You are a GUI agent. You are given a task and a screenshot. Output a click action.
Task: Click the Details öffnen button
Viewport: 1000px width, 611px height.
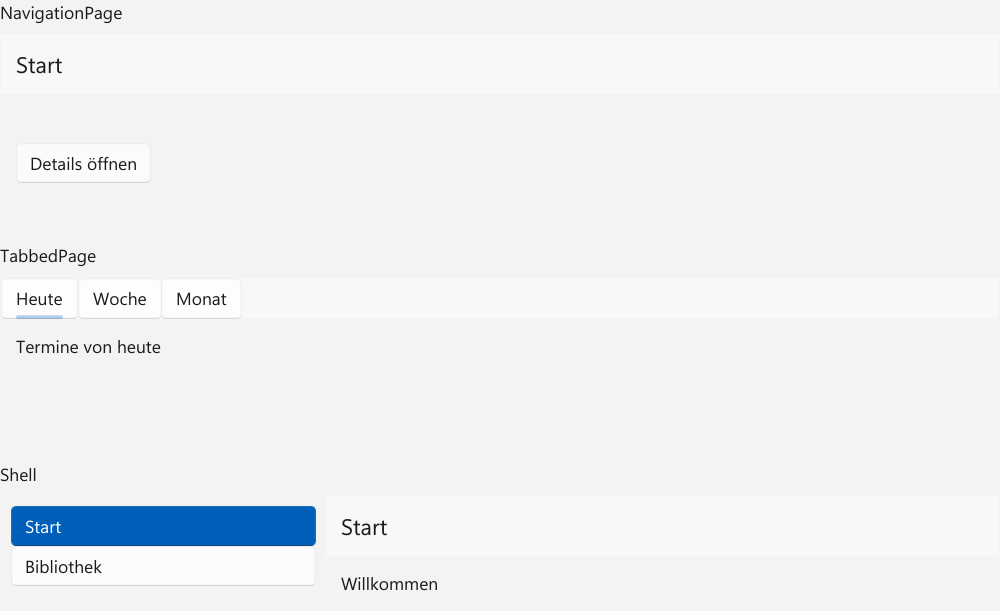tap(84, 164)
